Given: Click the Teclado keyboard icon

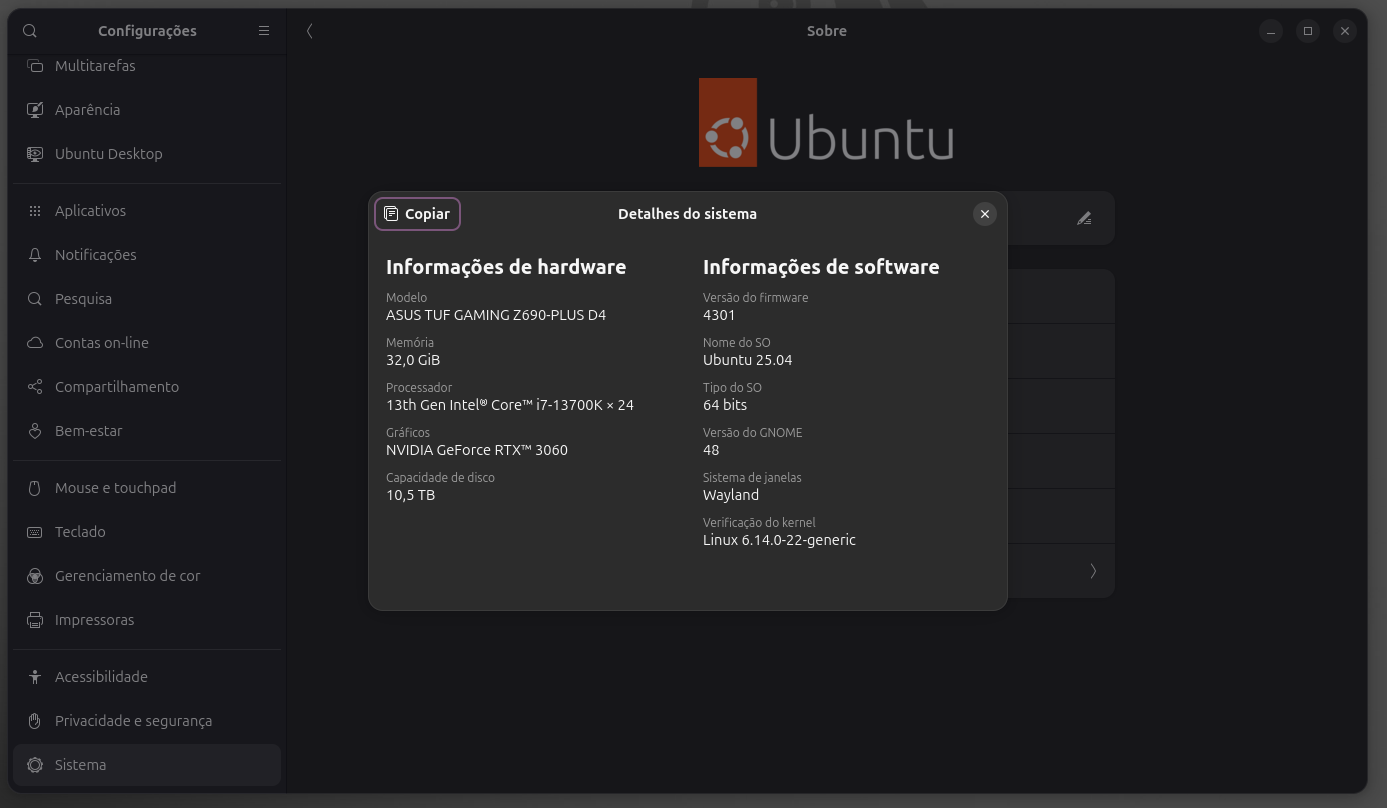Looking at the screenshot, I should point(35,532).
